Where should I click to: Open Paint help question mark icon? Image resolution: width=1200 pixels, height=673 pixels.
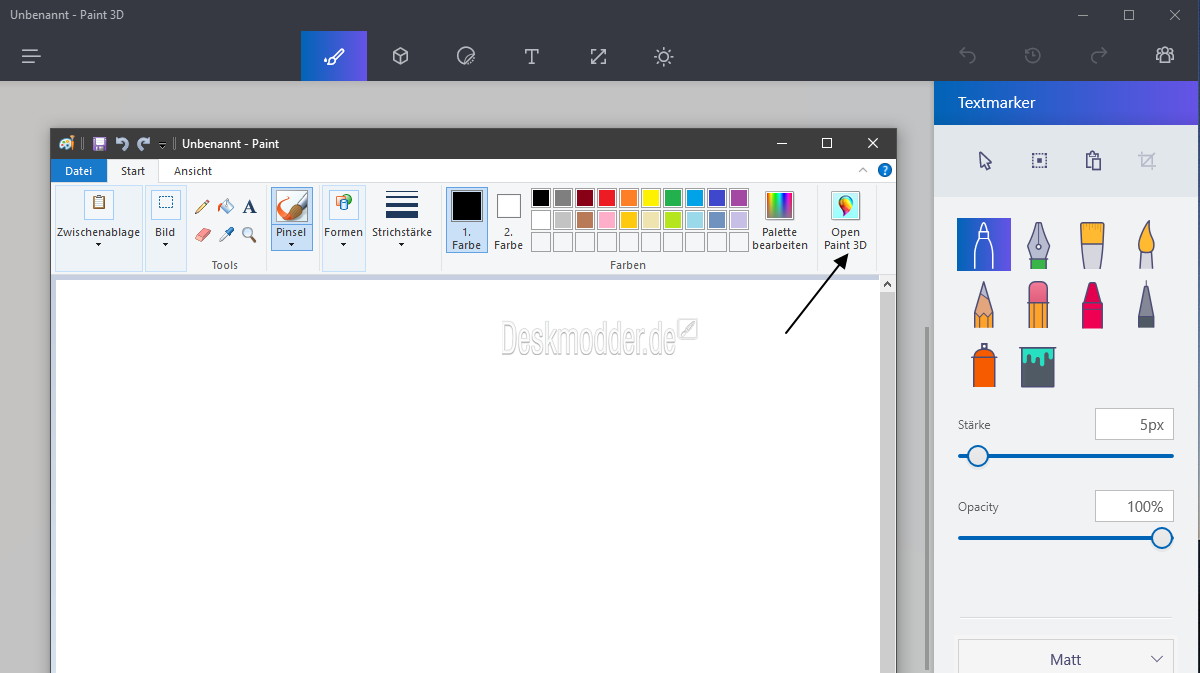coord(885,171)
